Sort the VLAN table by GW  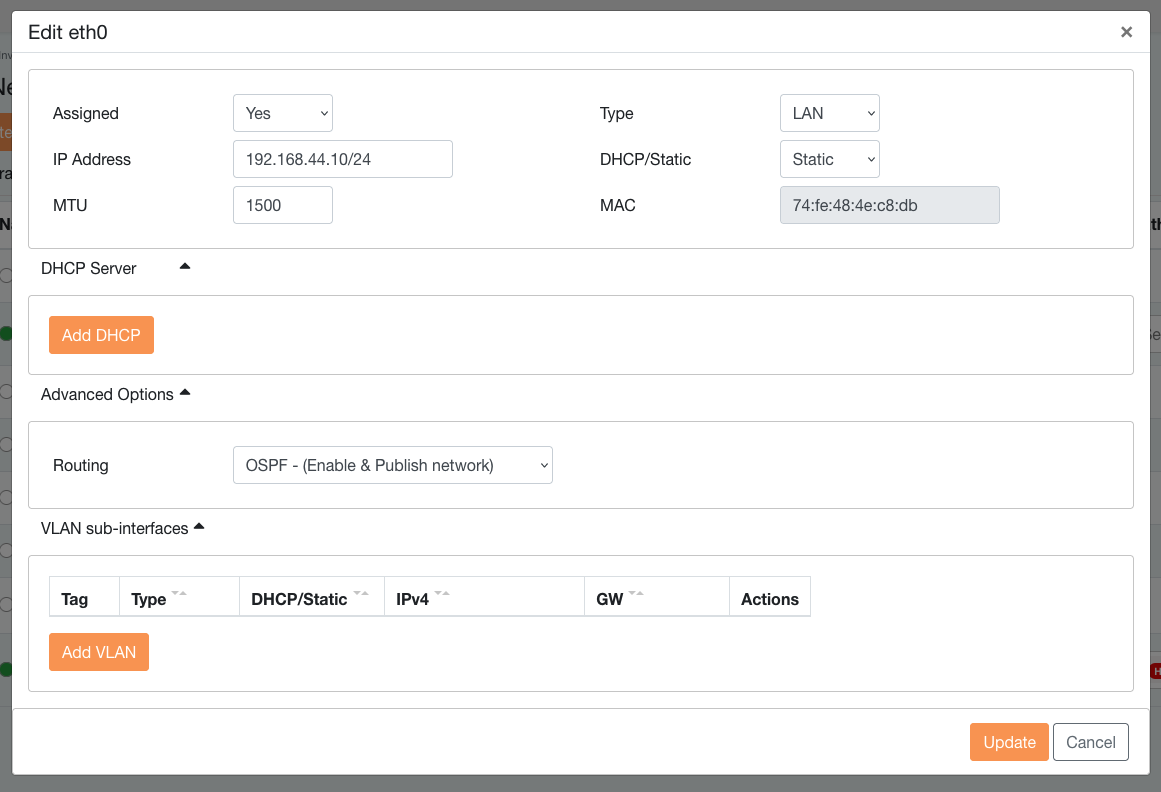pos(635,596)
